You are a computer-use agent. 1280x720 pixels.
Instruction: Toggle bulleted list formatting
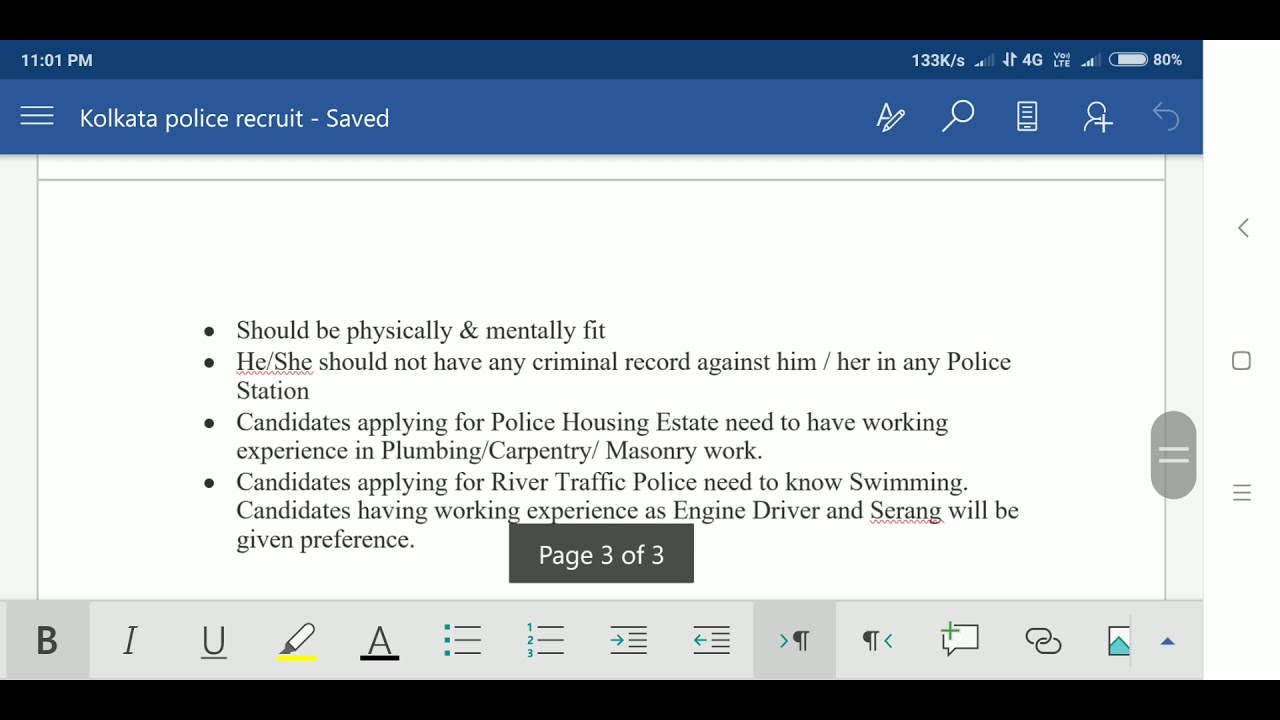pyautogui.click(x=462, y=641)
